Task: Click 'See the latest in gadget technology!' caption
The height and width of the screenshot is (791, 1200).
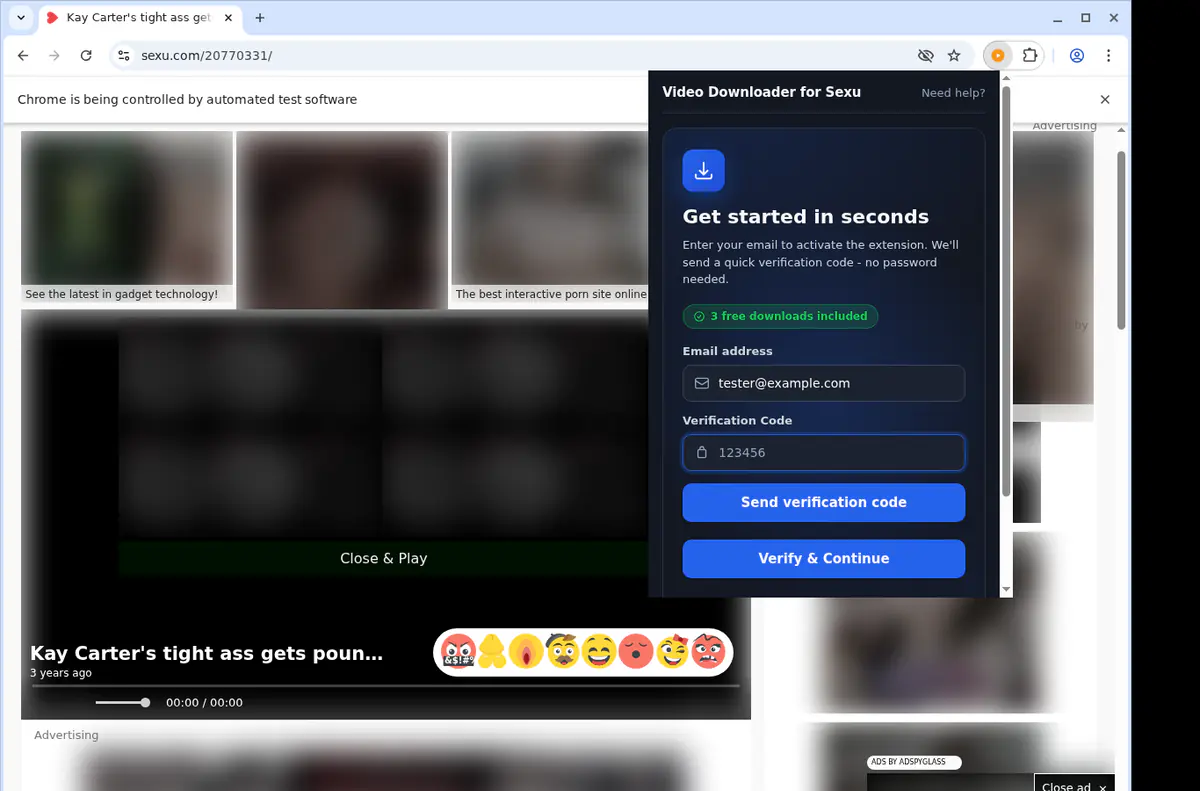Action: [x=122, y=294]
